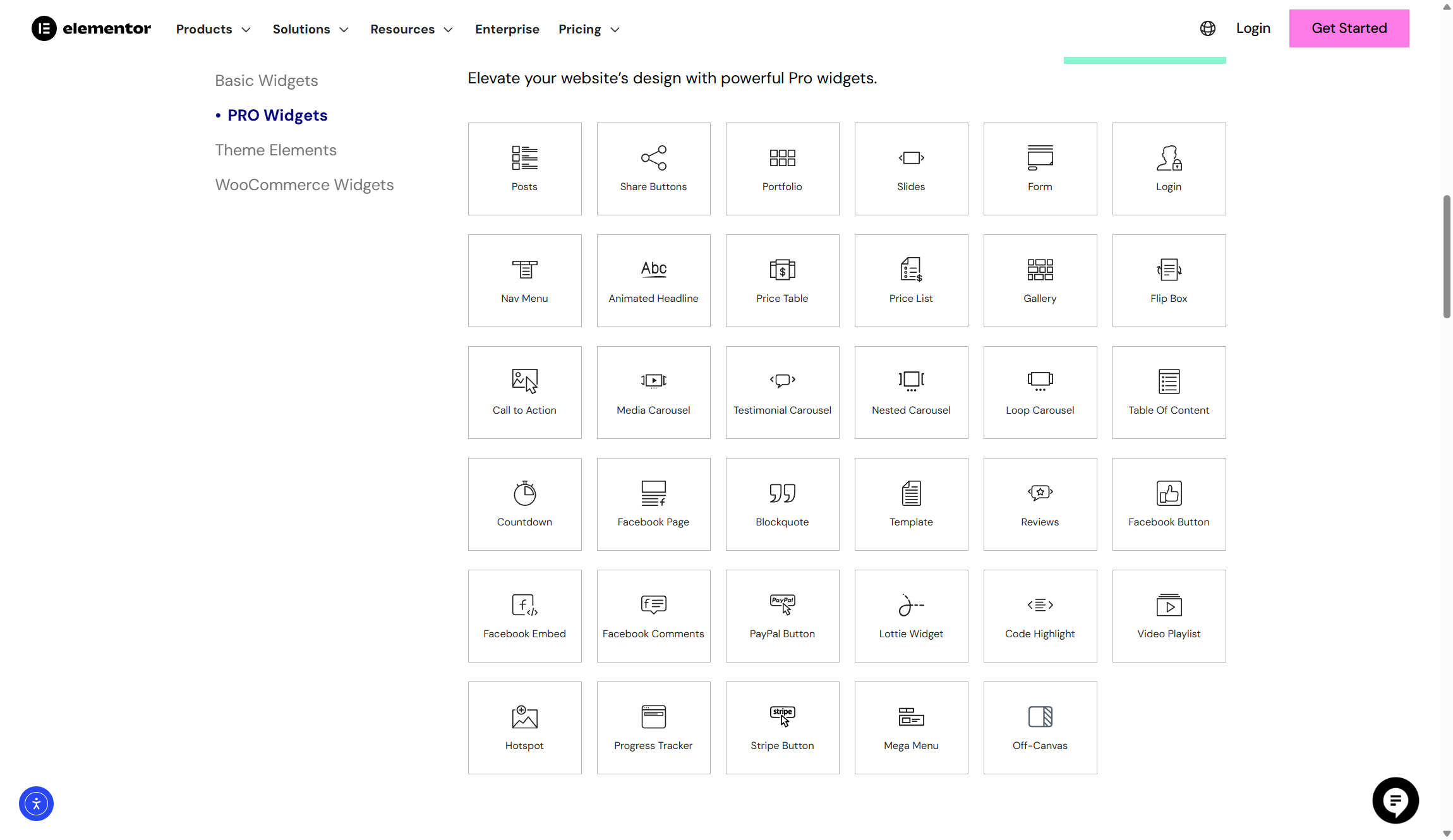Image resolution: width=1453 pixels, height=840 pixels.
Task: Open the accessibility widget
Action: tap(36, 803)
